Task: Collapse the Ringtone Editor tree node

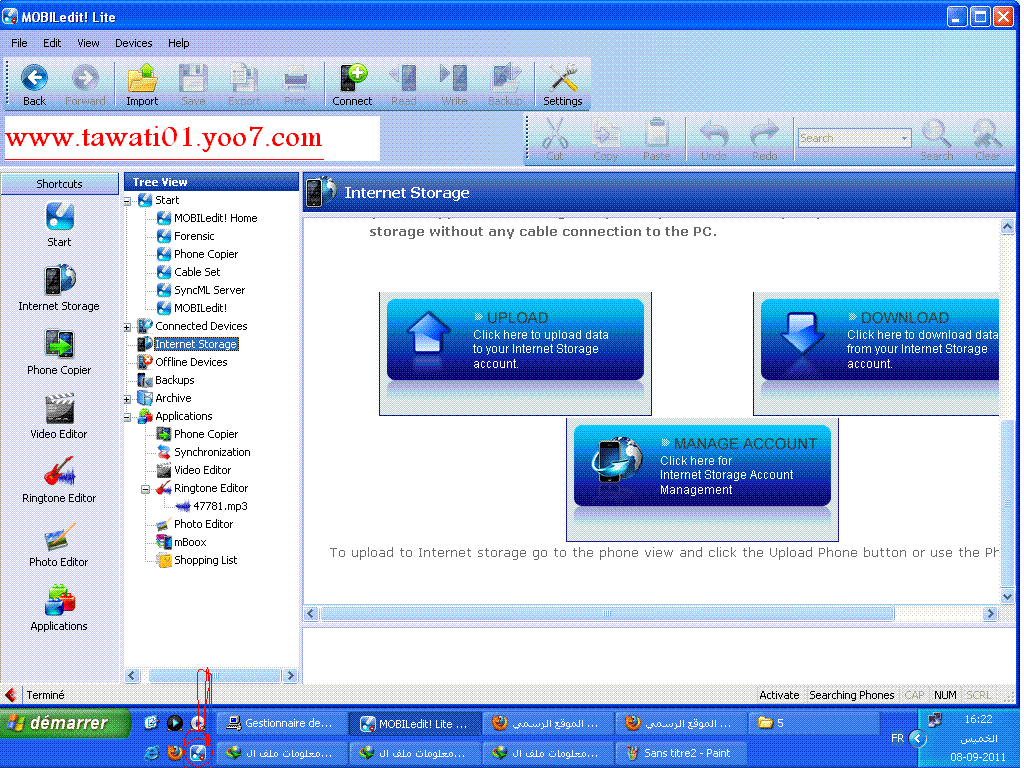Action: (x=146, y=489)
